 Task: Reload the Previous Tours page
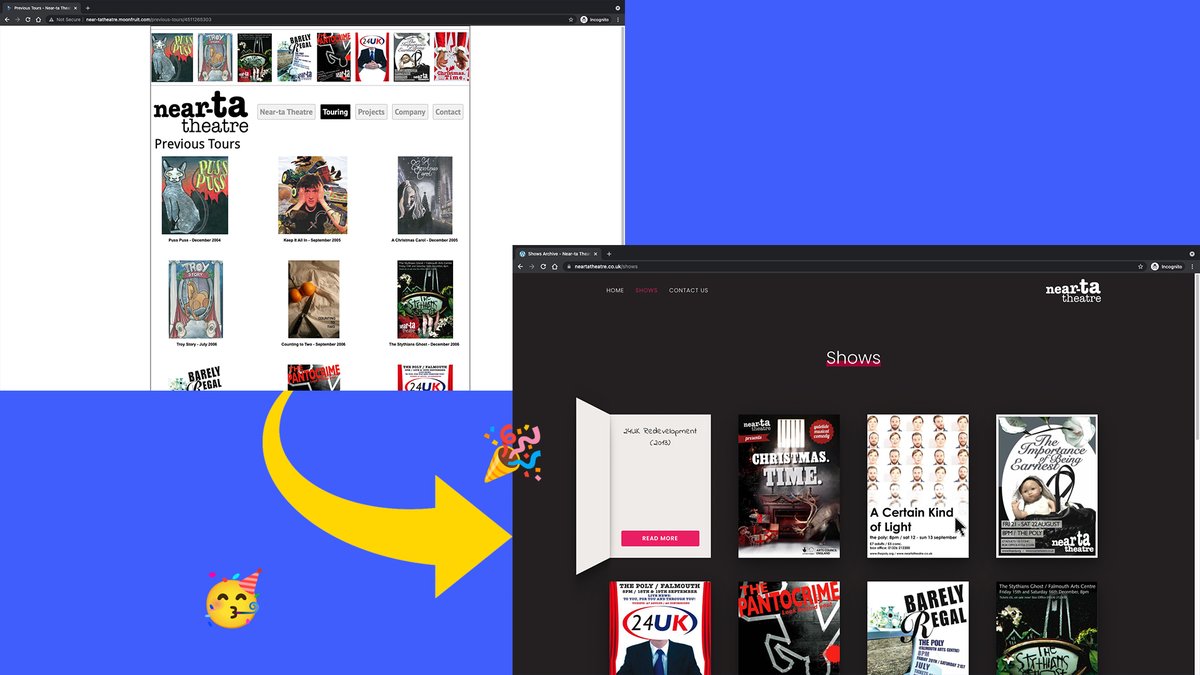click(28, 19)
